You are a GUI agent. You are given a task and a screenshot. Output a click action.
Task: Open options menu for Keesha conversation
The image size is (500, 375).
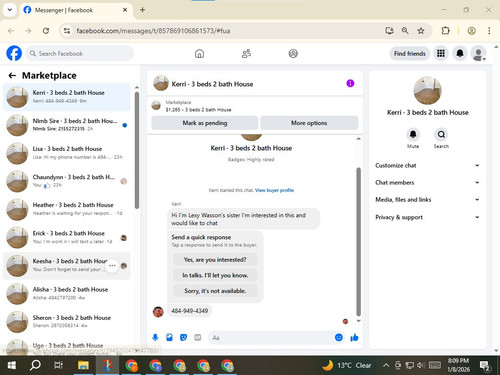[x=112, y=266]
